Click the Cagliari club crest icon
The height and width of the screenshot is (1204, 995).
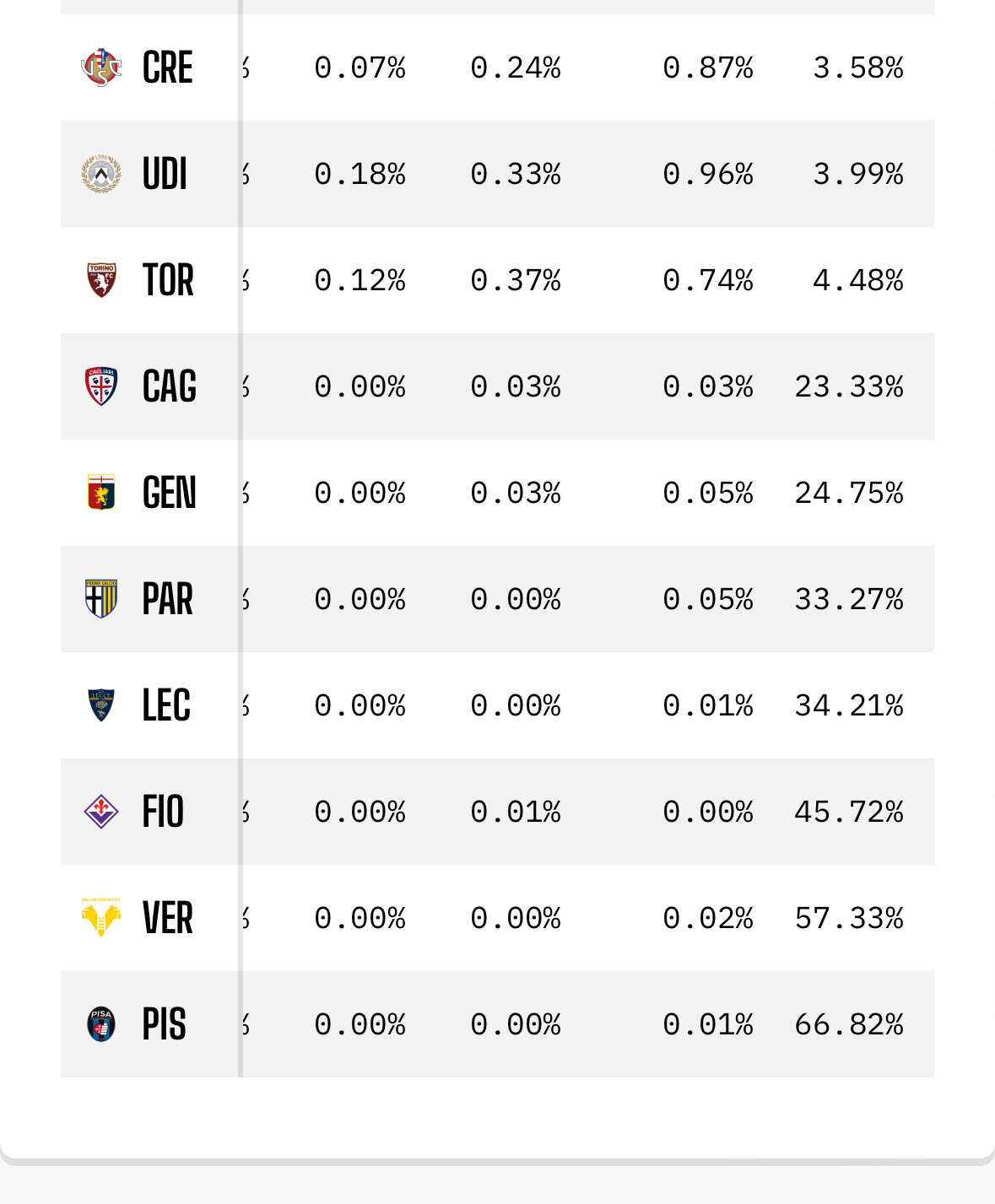pyautogui.click(x=101, y=386)
